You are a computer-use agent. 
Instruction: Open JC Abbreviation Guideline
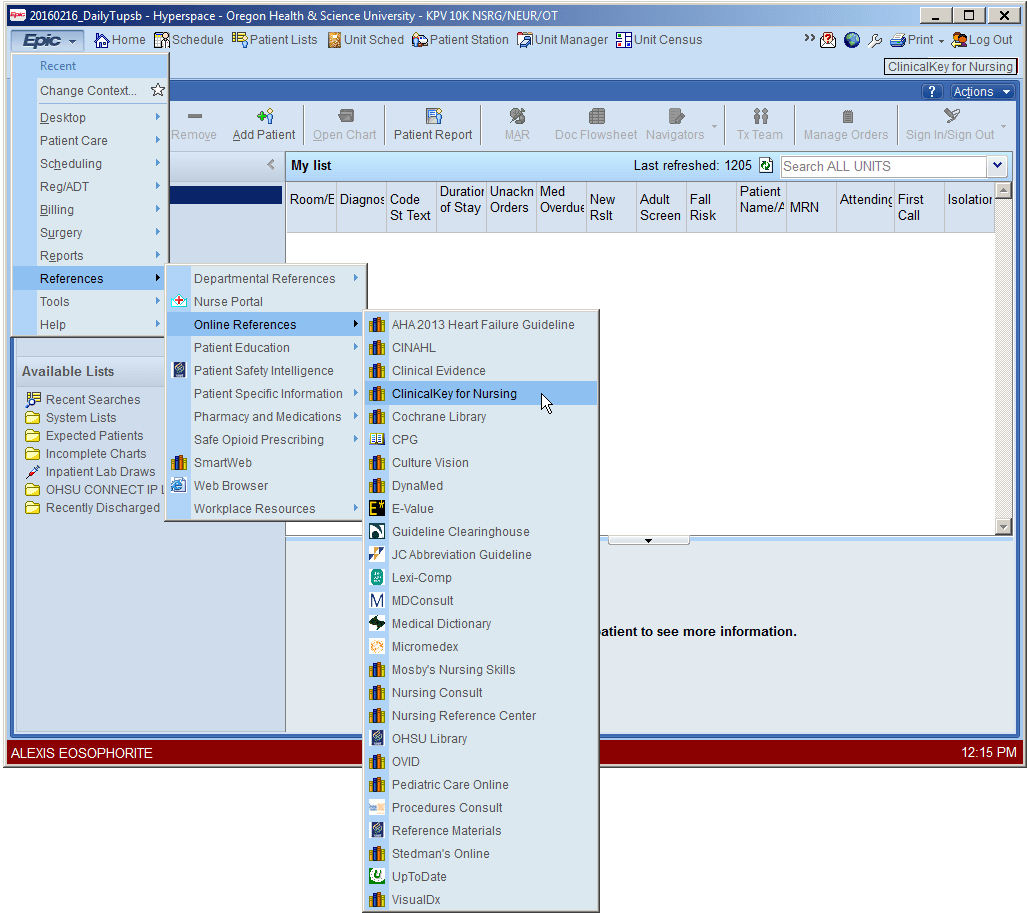tap(481, 555)
